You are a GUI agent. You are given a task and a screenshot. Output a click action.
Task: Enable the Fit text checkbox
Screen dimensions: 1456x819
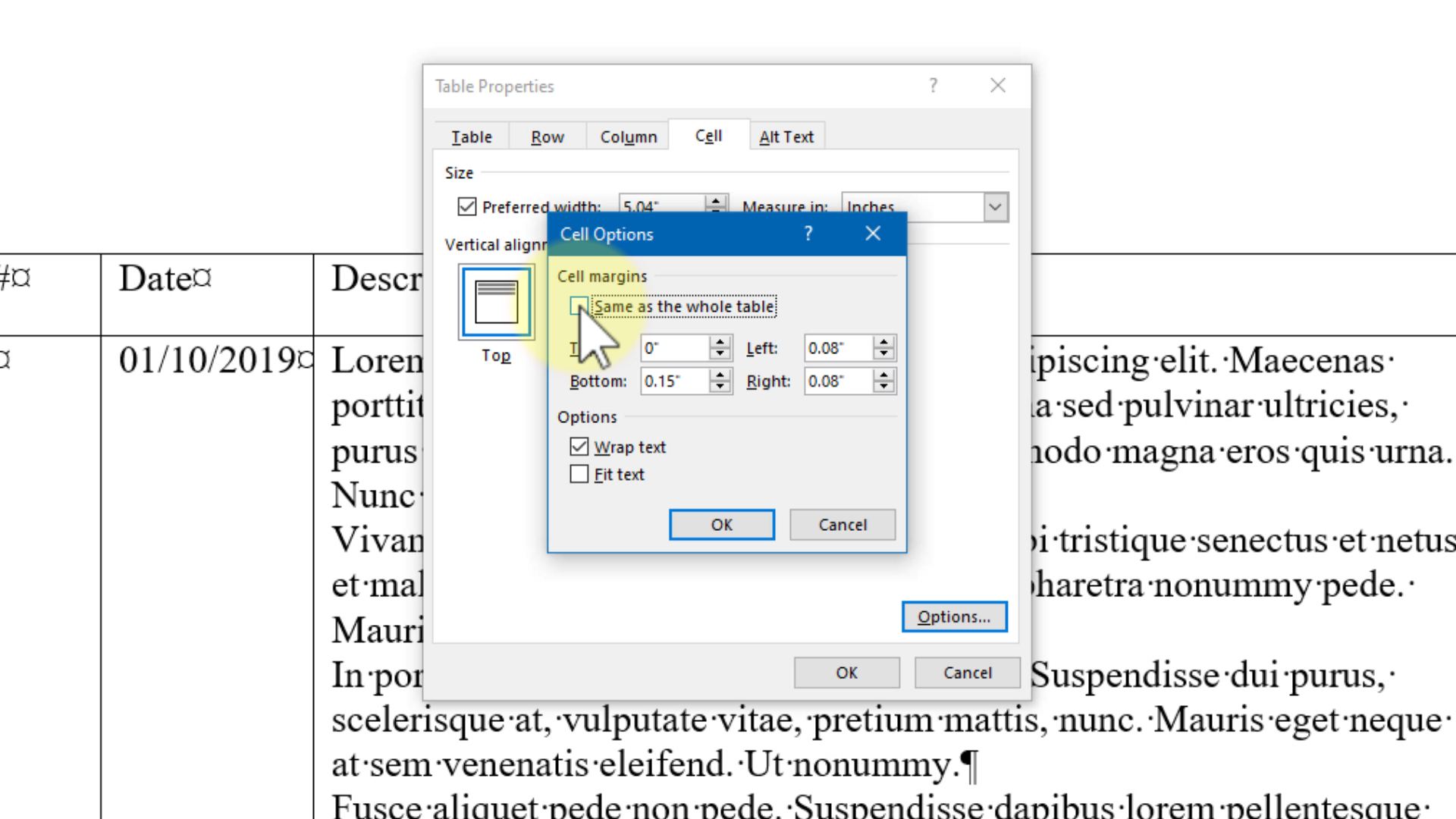(579, 474)
